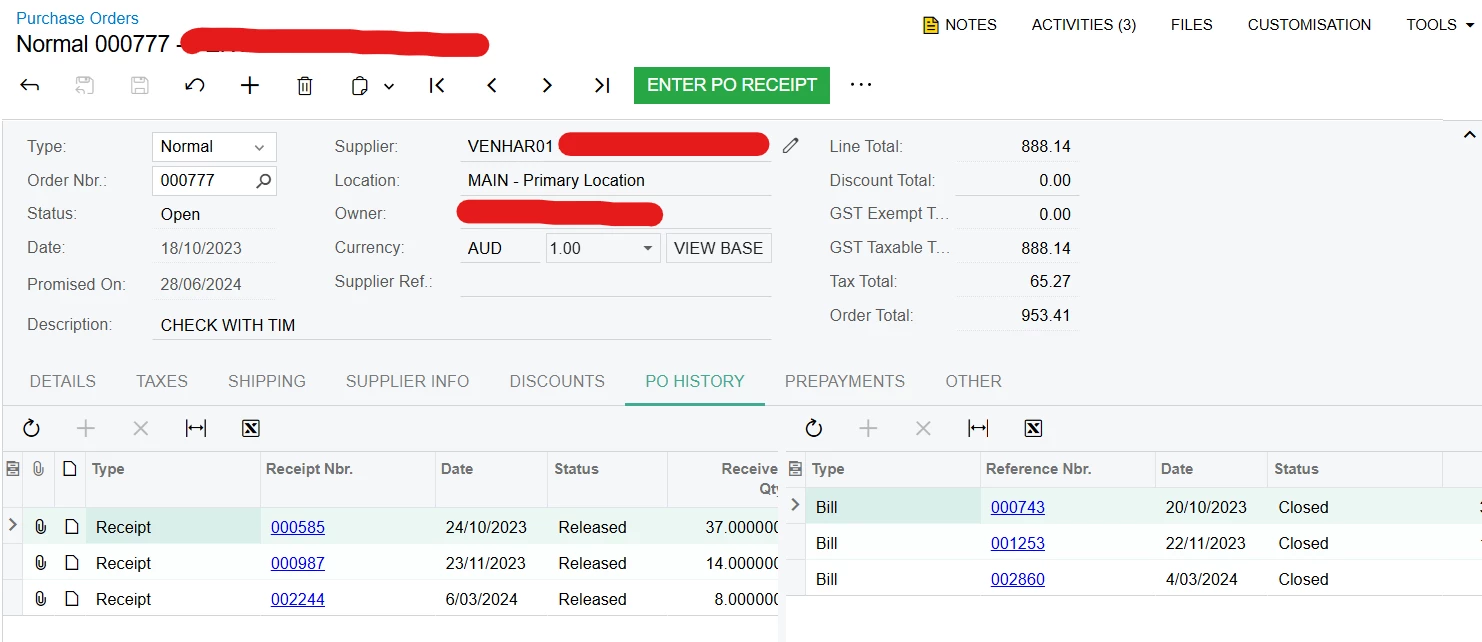Open receipt link 000585
Screen dimensions: 1482x642
[x=298, y=527]
